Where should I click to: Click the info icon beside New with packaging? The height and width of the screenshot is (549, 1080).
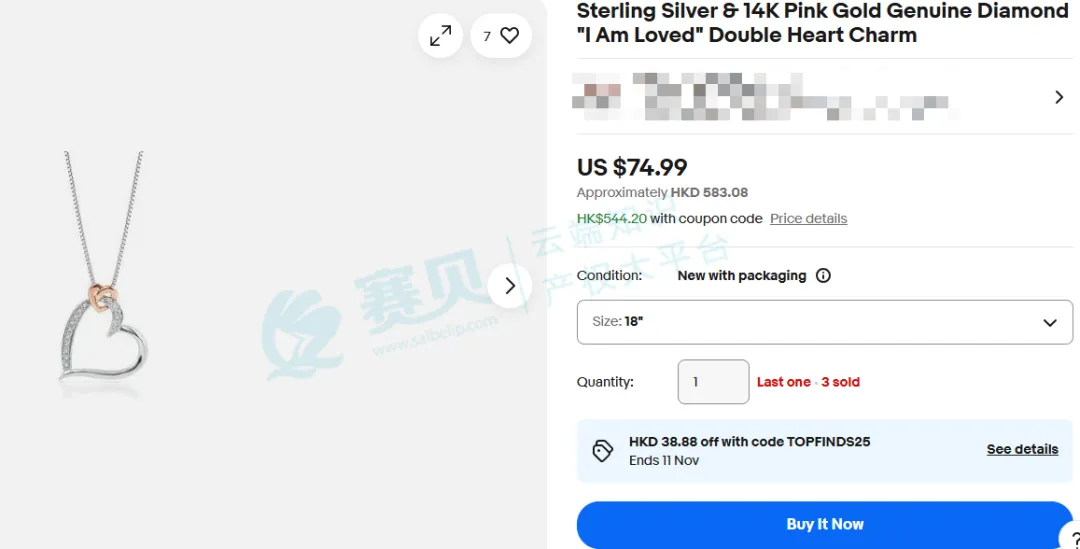pos(823,276)
